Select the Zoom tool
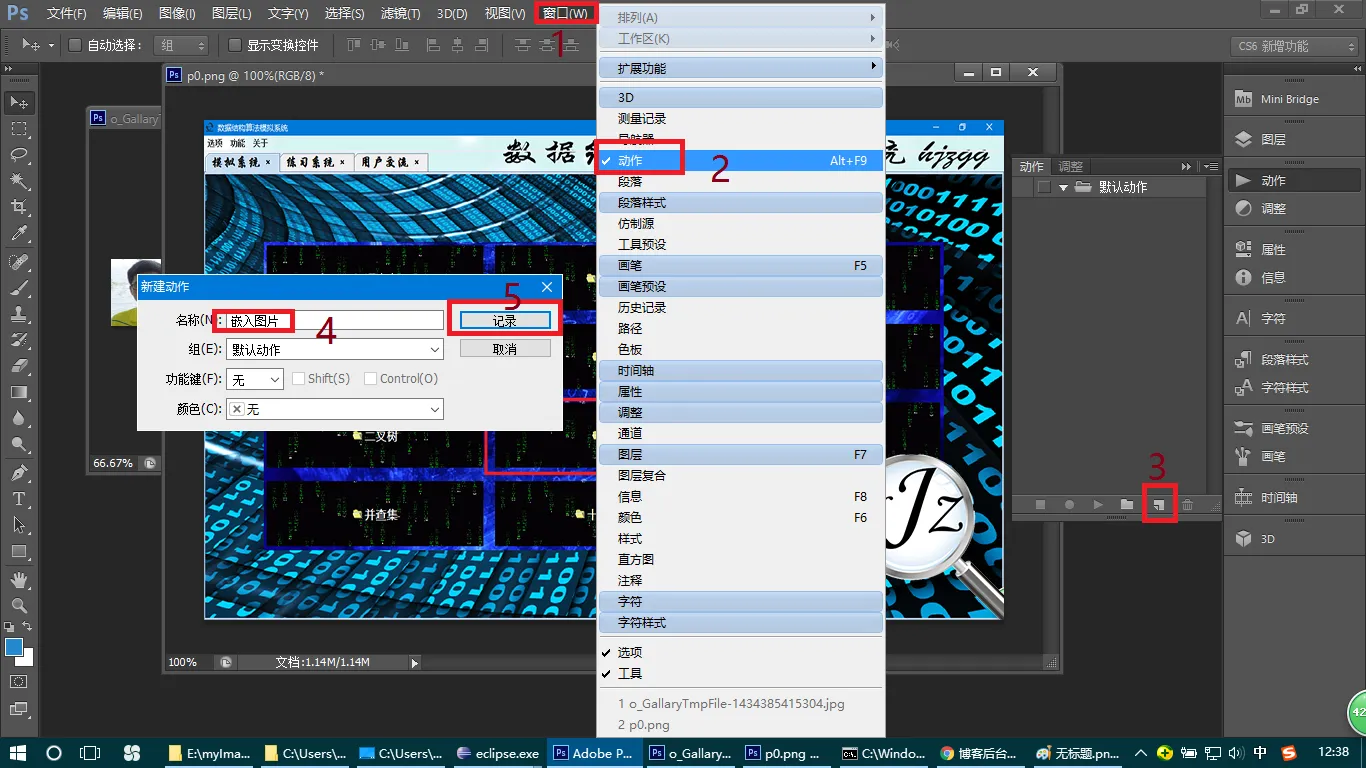The height and width of the screenshot is (768, 1366). [x=19, y=606]
